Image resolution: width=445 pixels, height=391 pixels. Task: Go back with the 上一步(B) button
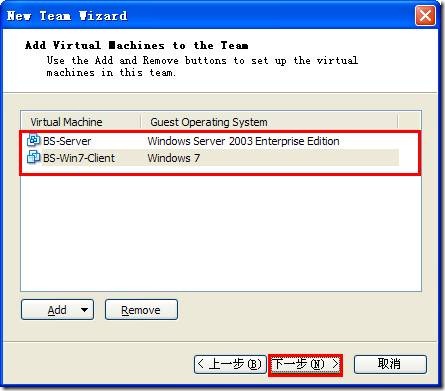tap(230, 364)
